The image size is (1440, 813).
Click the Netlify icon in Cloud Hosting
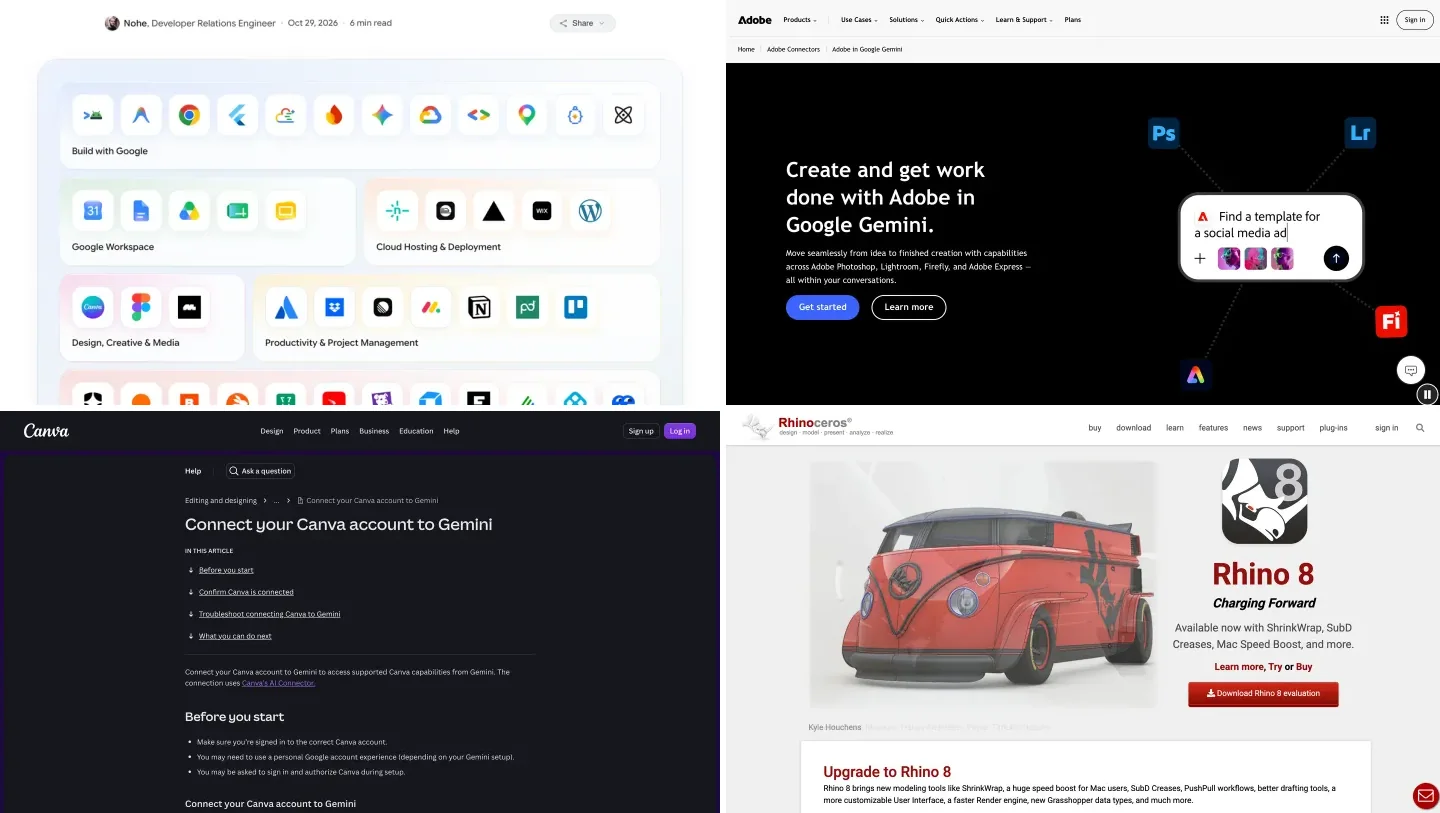coord(397,211)
